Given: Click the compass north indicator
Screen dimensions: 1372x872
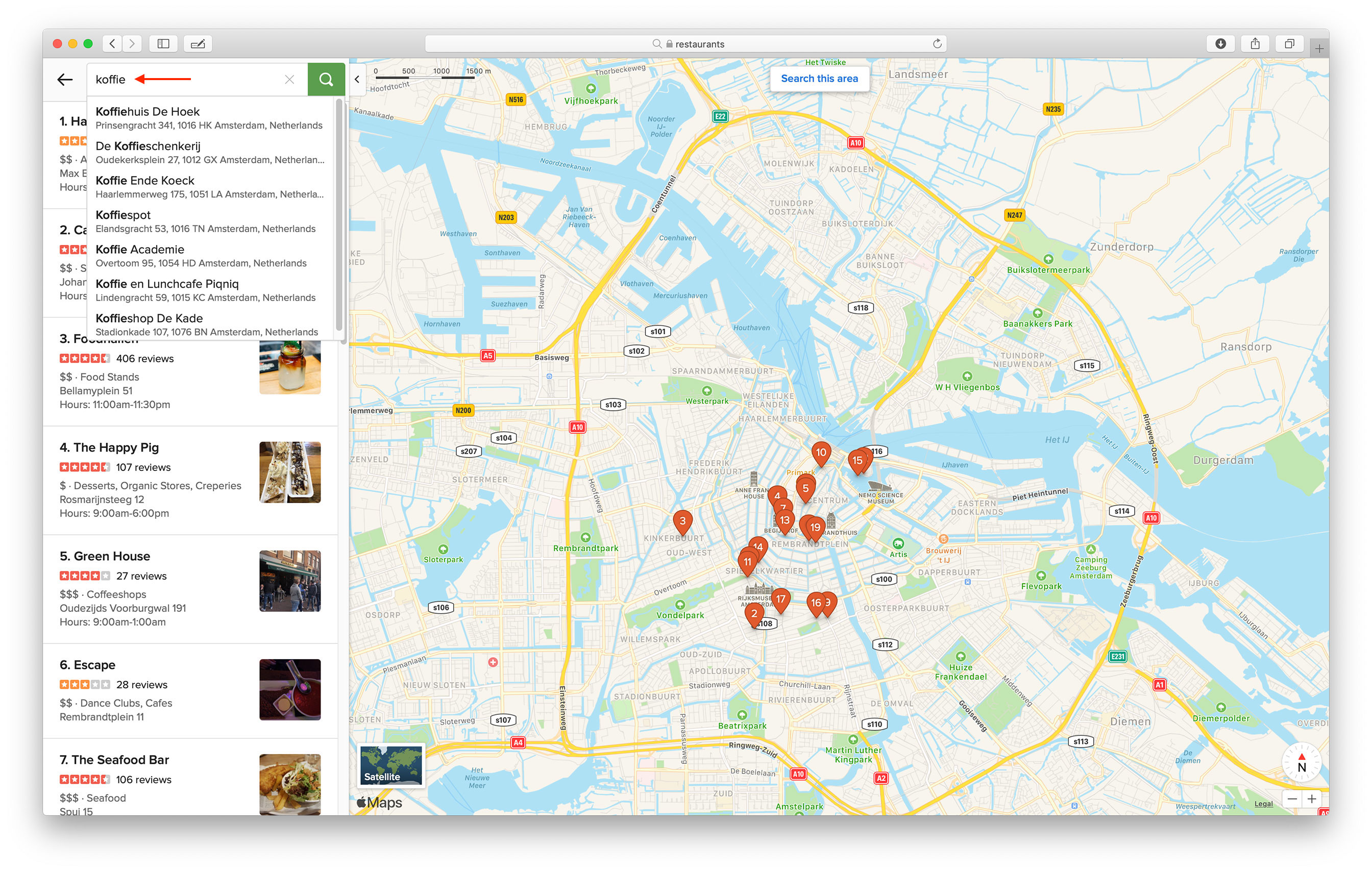Looking at the screenshot, I should point(1302,762).
